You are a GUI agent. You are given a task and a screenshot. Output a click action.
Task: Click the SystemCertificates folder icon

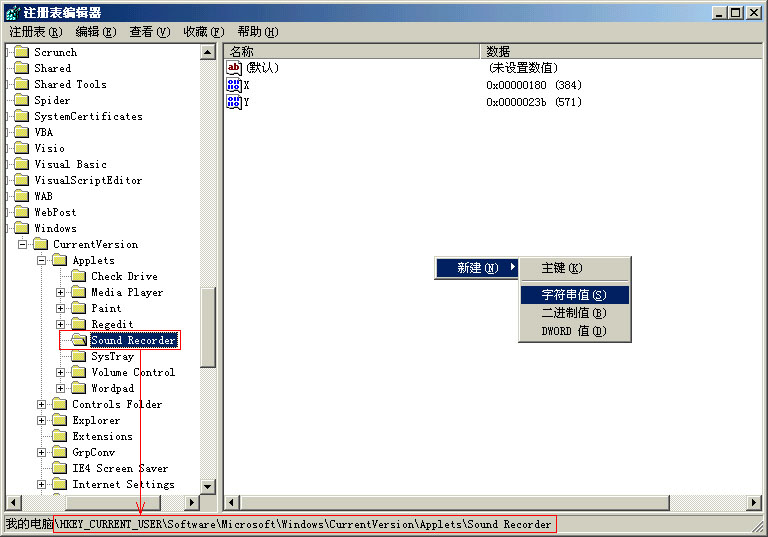(22, 116)
